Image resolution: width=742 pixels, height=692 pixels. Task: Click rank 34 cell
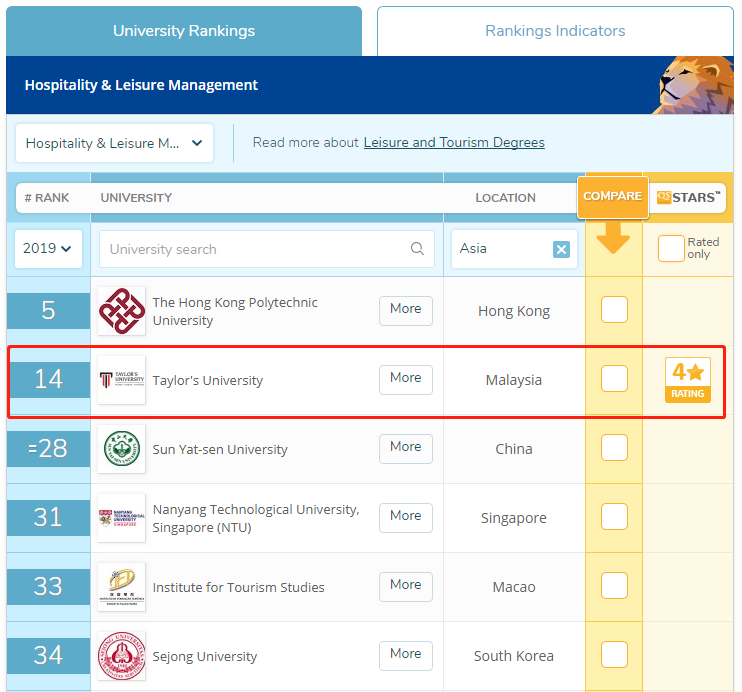tap(48, 656)
